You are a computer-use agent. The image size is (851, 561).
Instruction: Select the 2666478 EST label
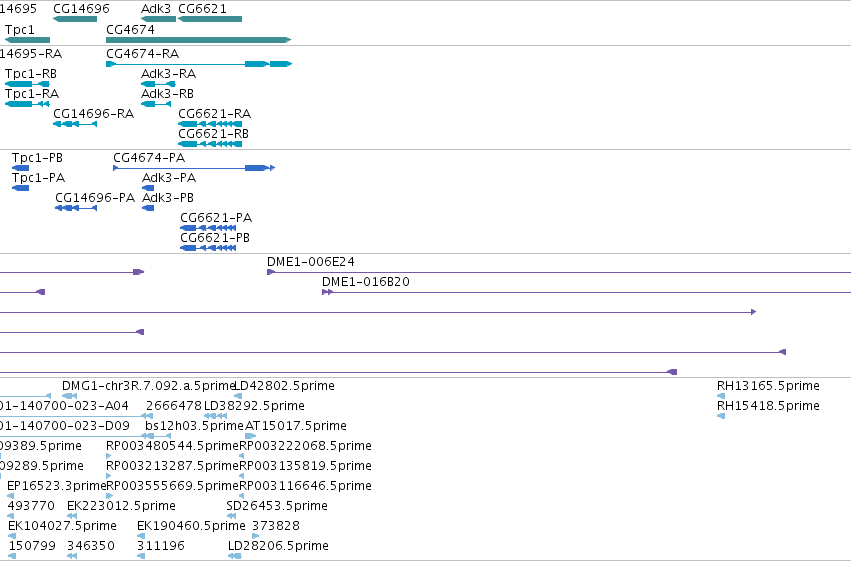tap(174, 406)
